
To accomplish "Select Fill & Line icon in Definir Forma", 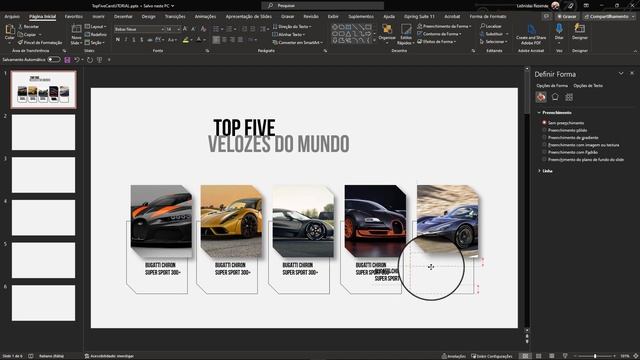I will pyautogui.click(x=541, y=97).
